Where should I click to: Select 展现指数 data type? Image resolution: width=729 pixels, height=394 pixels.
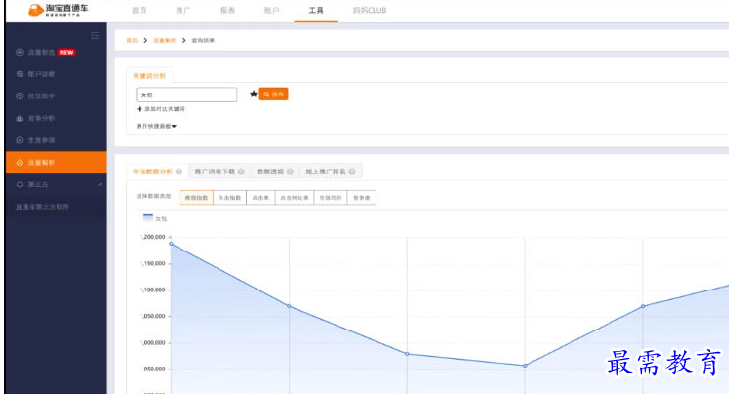pos(196,198)
